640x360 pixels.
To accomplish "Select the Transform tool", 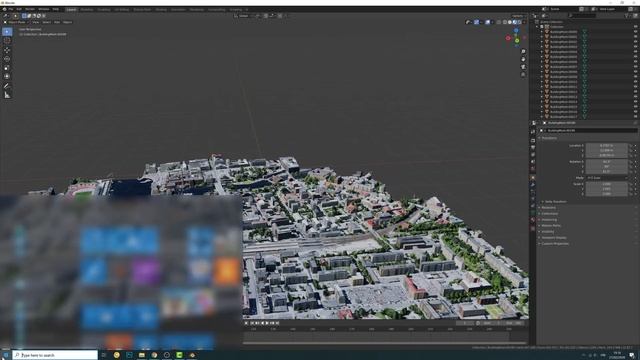I will [7, 76].
